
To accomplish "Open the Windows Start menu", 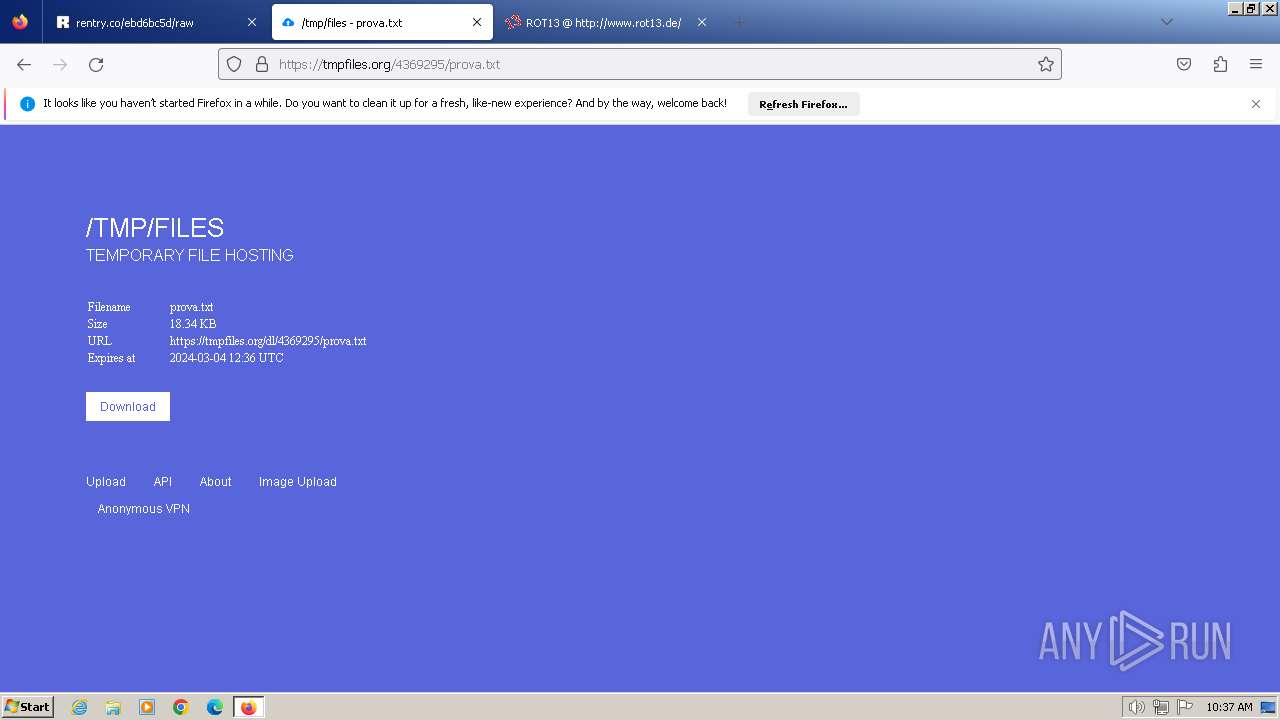I will click(28, 706).
